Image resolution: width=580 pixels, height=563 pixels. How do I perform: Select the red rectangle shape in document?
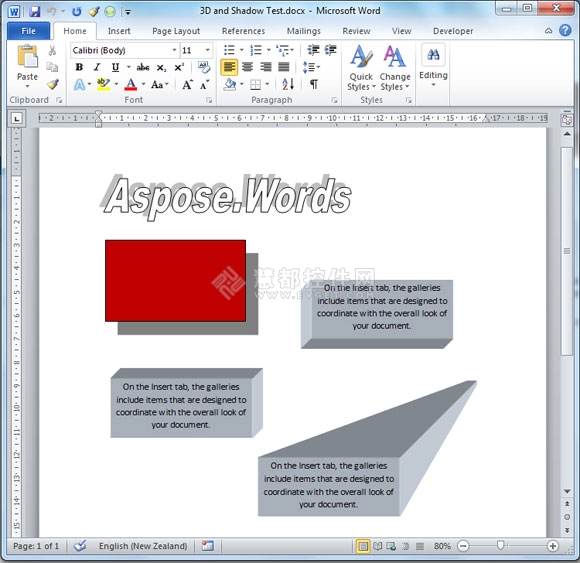[x=175, y=281]
